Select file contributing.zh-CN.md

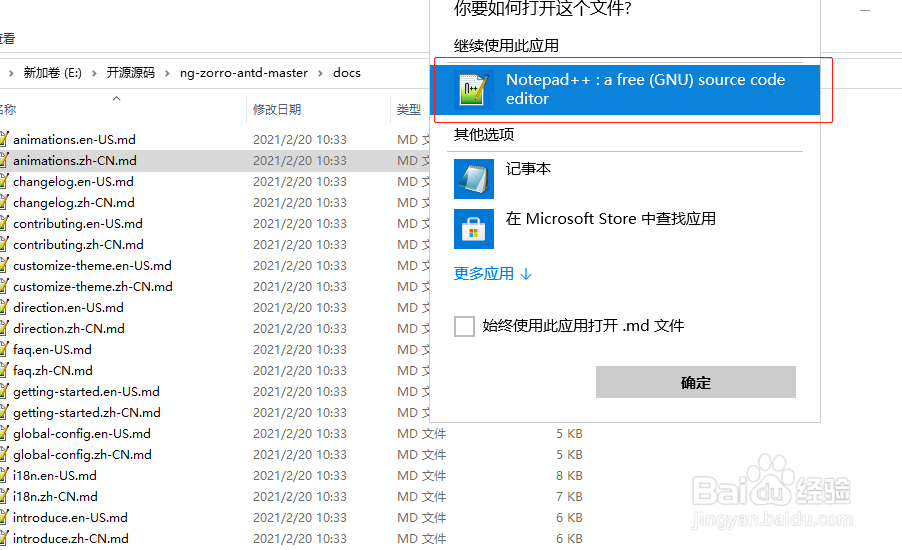pyautogui.click(x=78, y=245)
